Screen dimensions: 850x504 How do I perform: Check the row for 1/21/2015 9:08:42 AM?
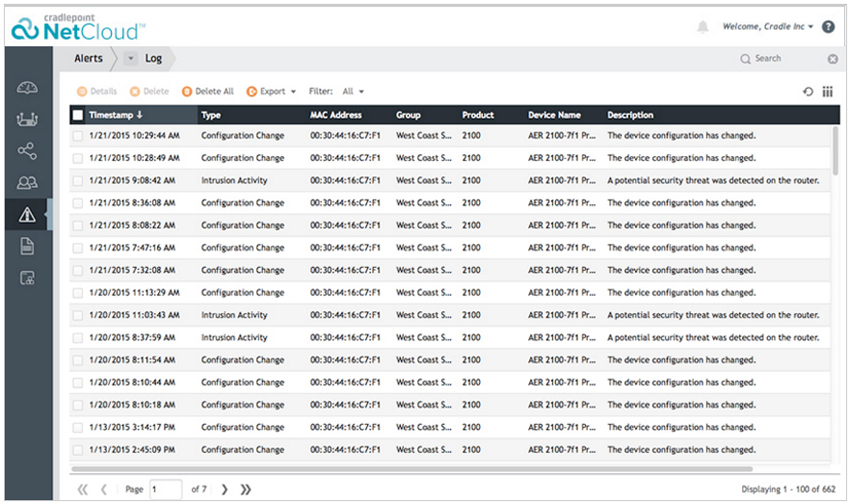coord(78,180)
